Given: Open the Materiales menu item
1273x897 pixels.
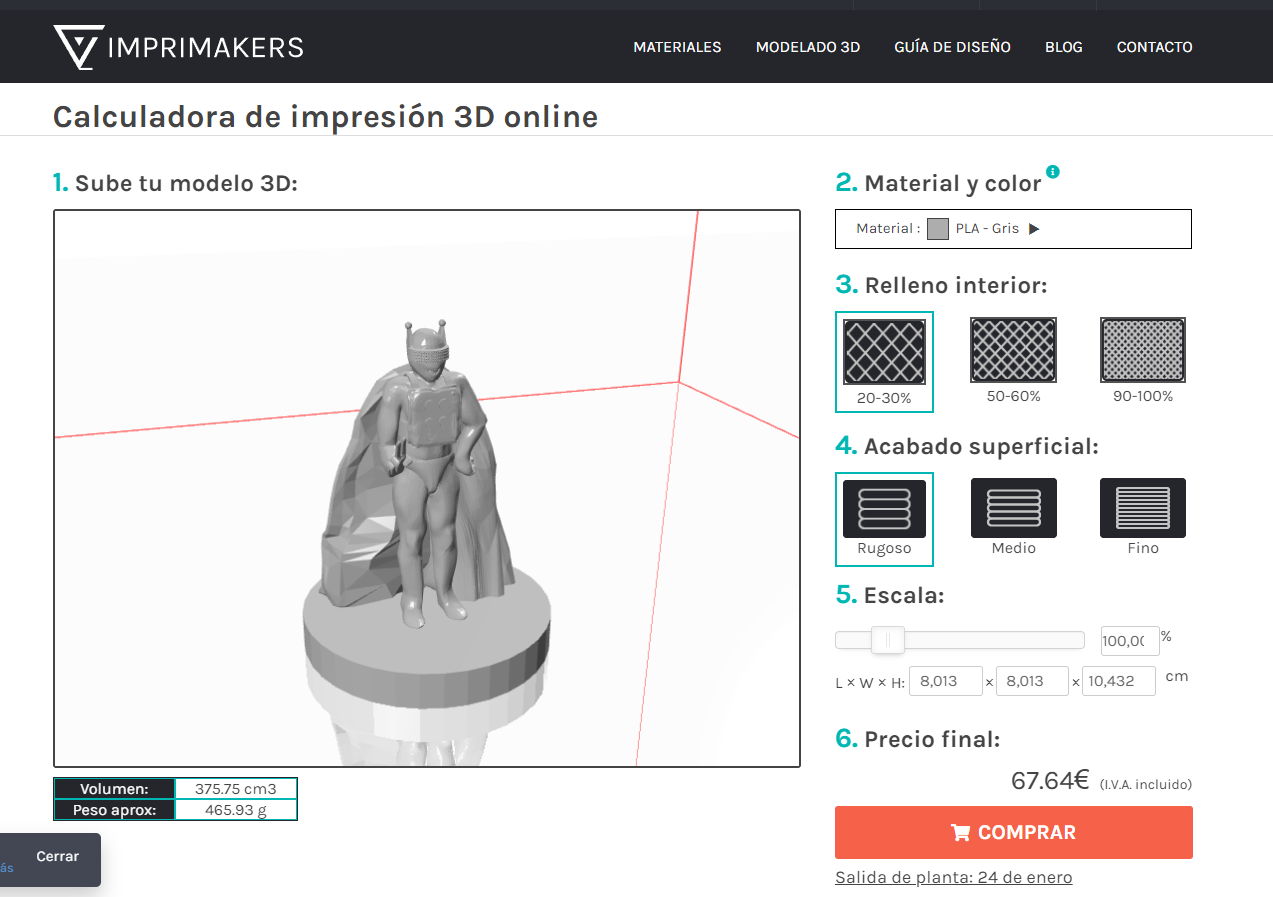Looking at the screenshot, I should click(677, 47).
